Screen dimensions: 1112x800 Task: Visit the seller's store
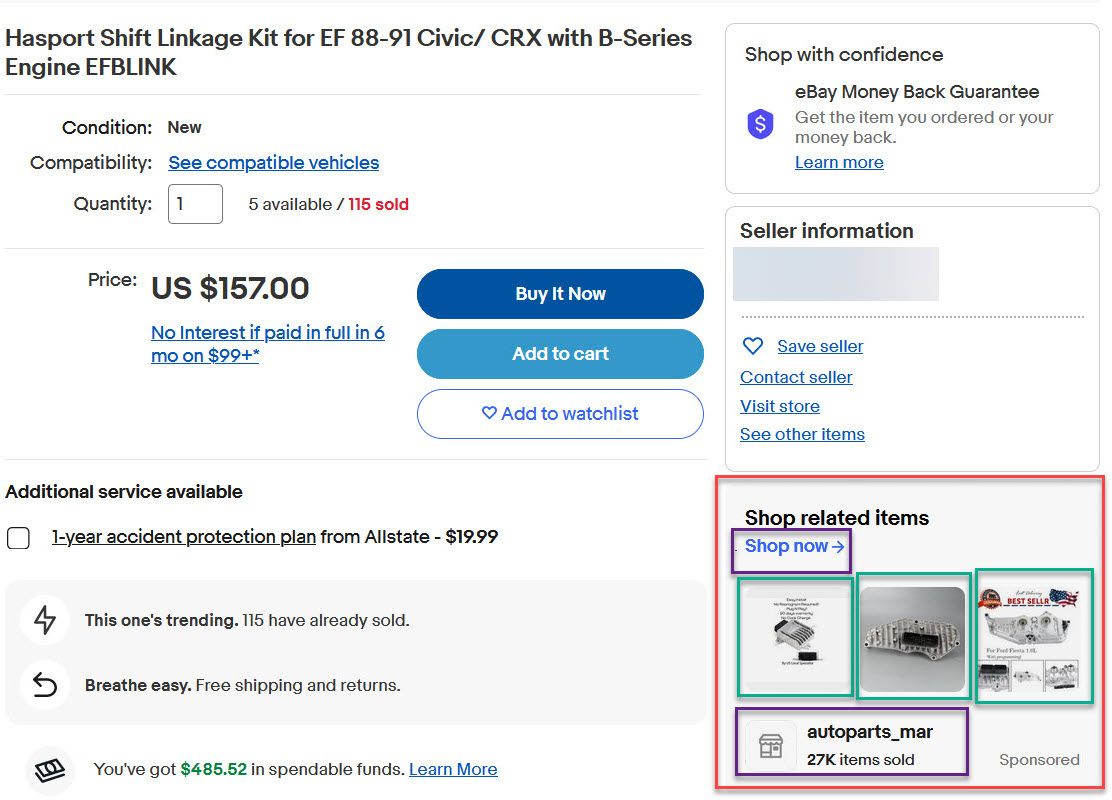pos(779,406)
